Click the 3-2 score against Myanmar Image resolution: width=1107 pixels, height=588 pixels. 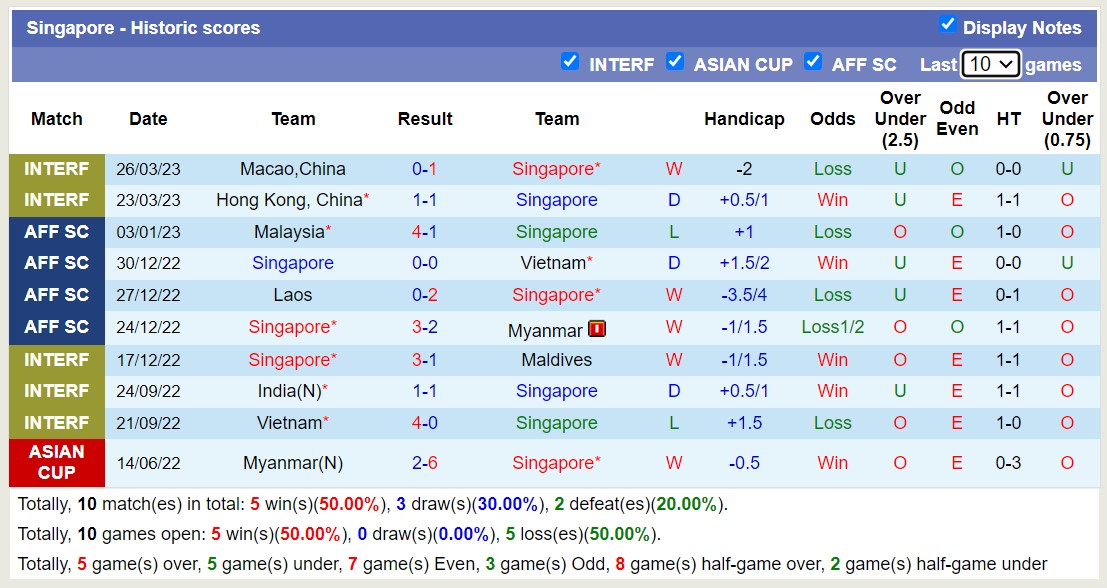click(x=425, y=327)
